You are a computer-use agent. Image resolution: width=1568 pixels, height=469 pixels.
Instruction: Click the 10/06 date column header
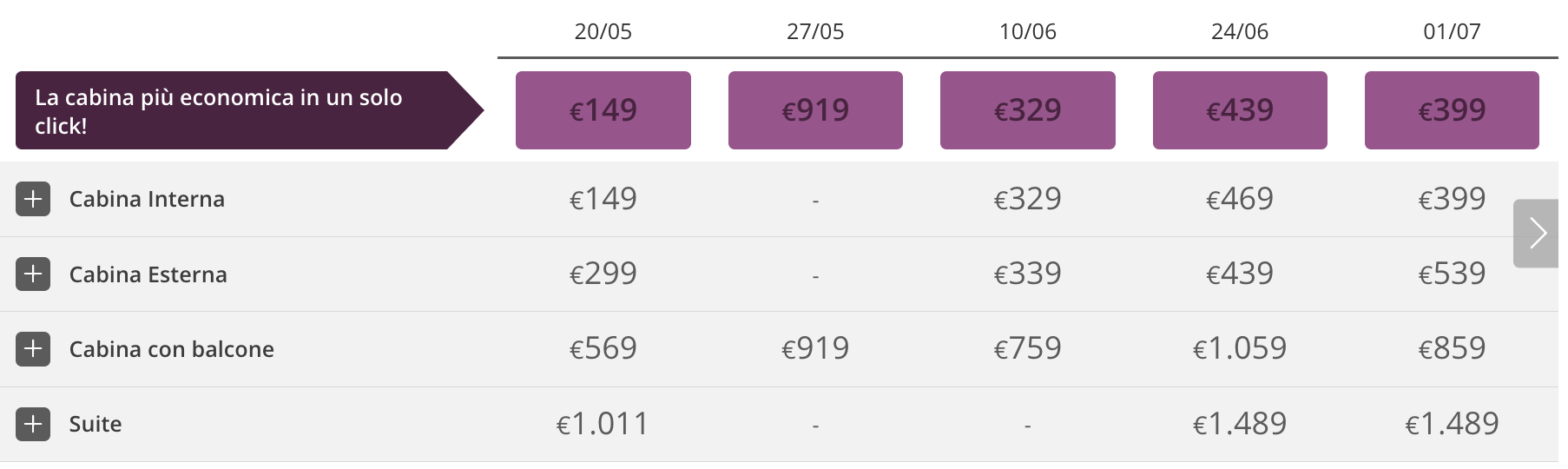point(1028,32)
